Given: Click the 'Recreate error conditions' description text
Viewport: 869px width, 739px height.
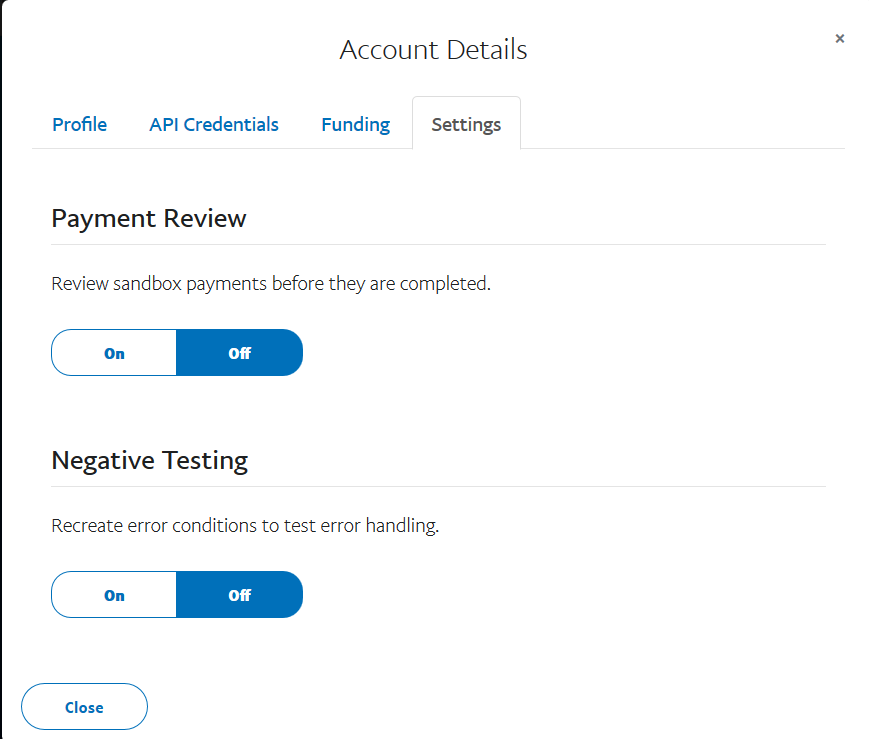Looking at the screenshot, I should tap(245, 525).
